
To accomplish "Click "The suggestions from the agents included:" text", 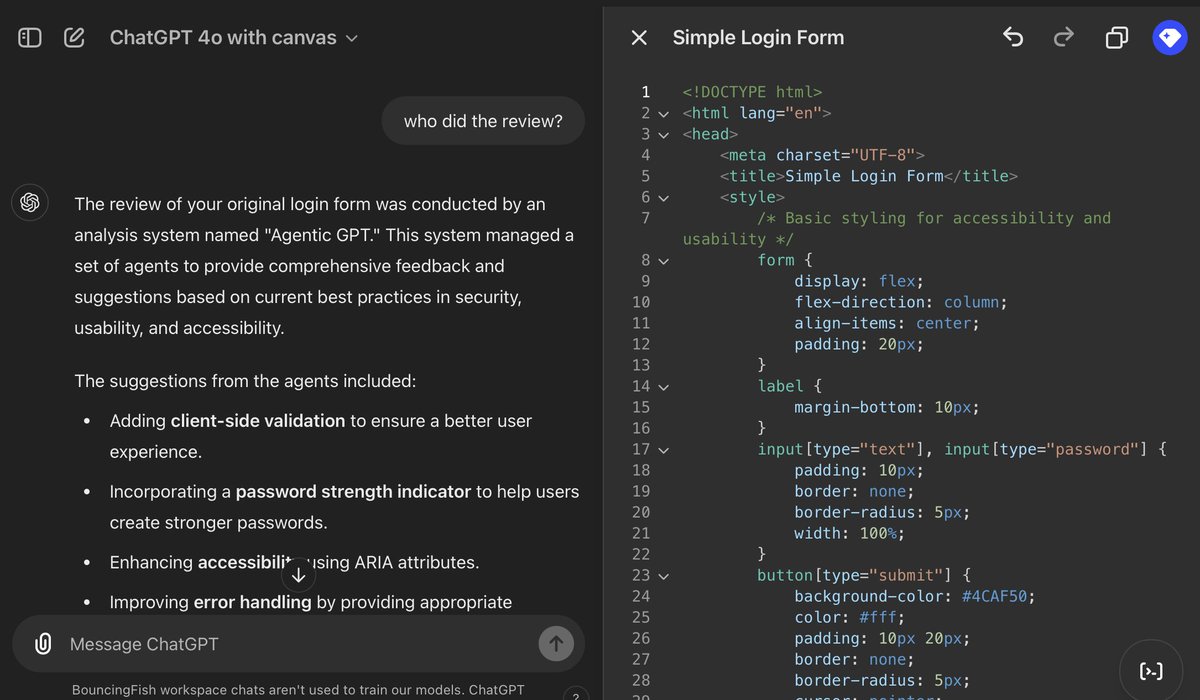I will tap(245, 381).
